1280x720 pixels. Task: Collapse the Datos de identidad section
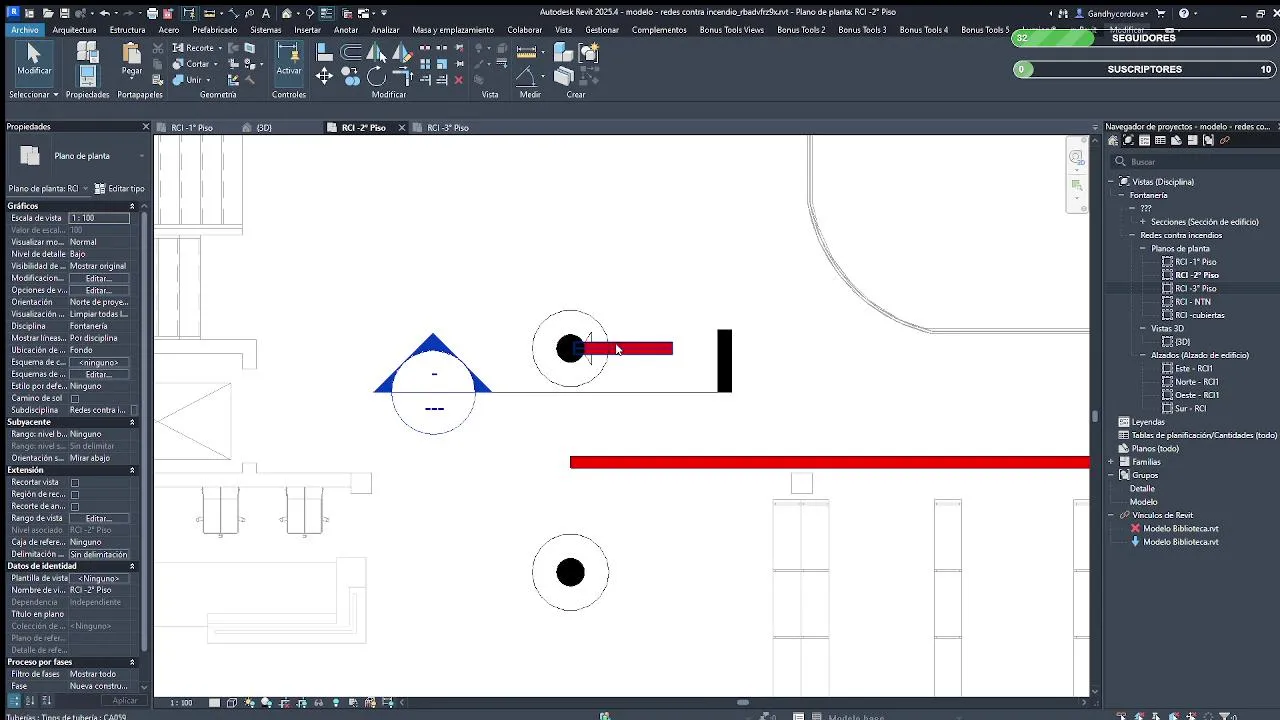tap(132, 566)
